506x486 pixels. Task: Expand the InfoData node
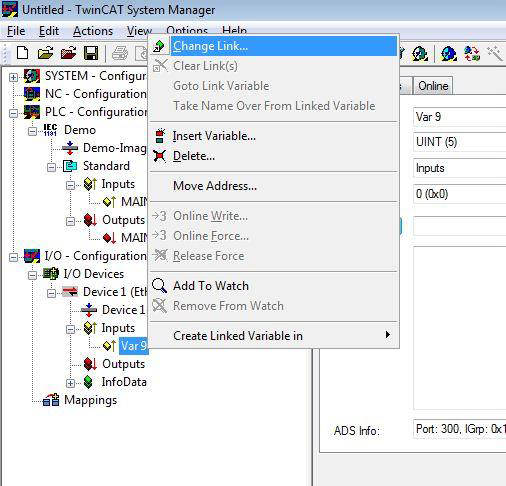click(x=70, y=384)
